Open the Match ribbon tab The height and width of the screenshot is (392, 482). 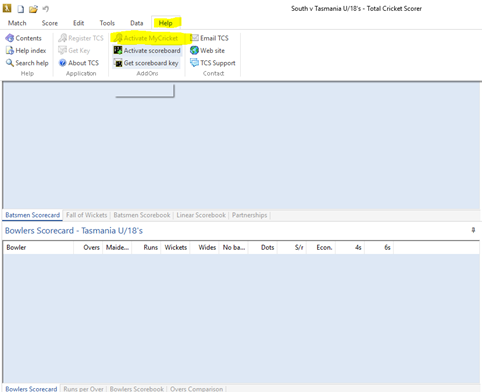[x=17, y=23]
